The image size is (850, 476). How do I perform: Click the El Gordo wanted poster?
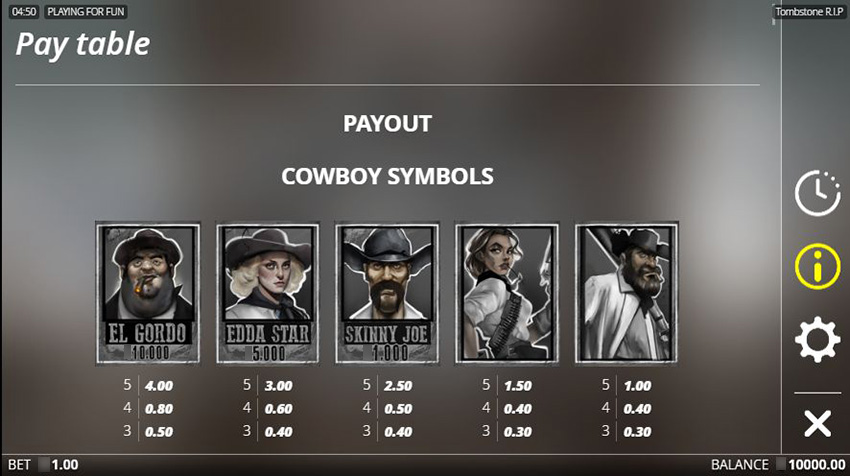[x=148, y=293]
